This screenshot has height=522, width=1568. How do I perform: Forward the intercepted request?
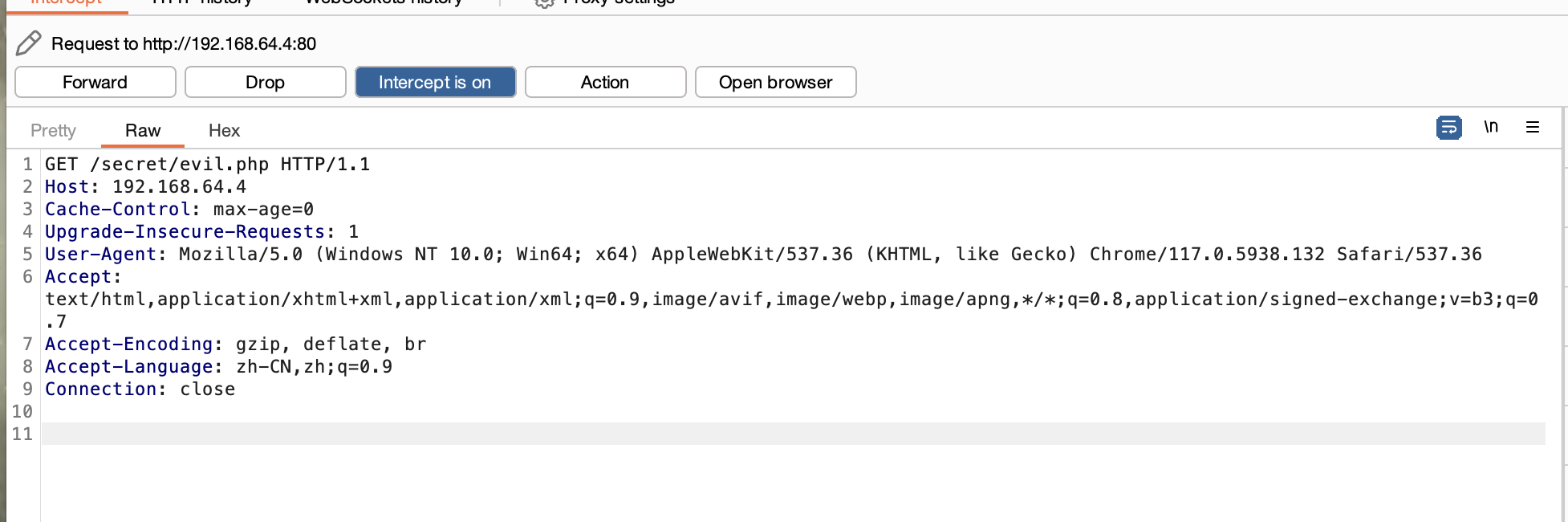[x=95, y=82]
